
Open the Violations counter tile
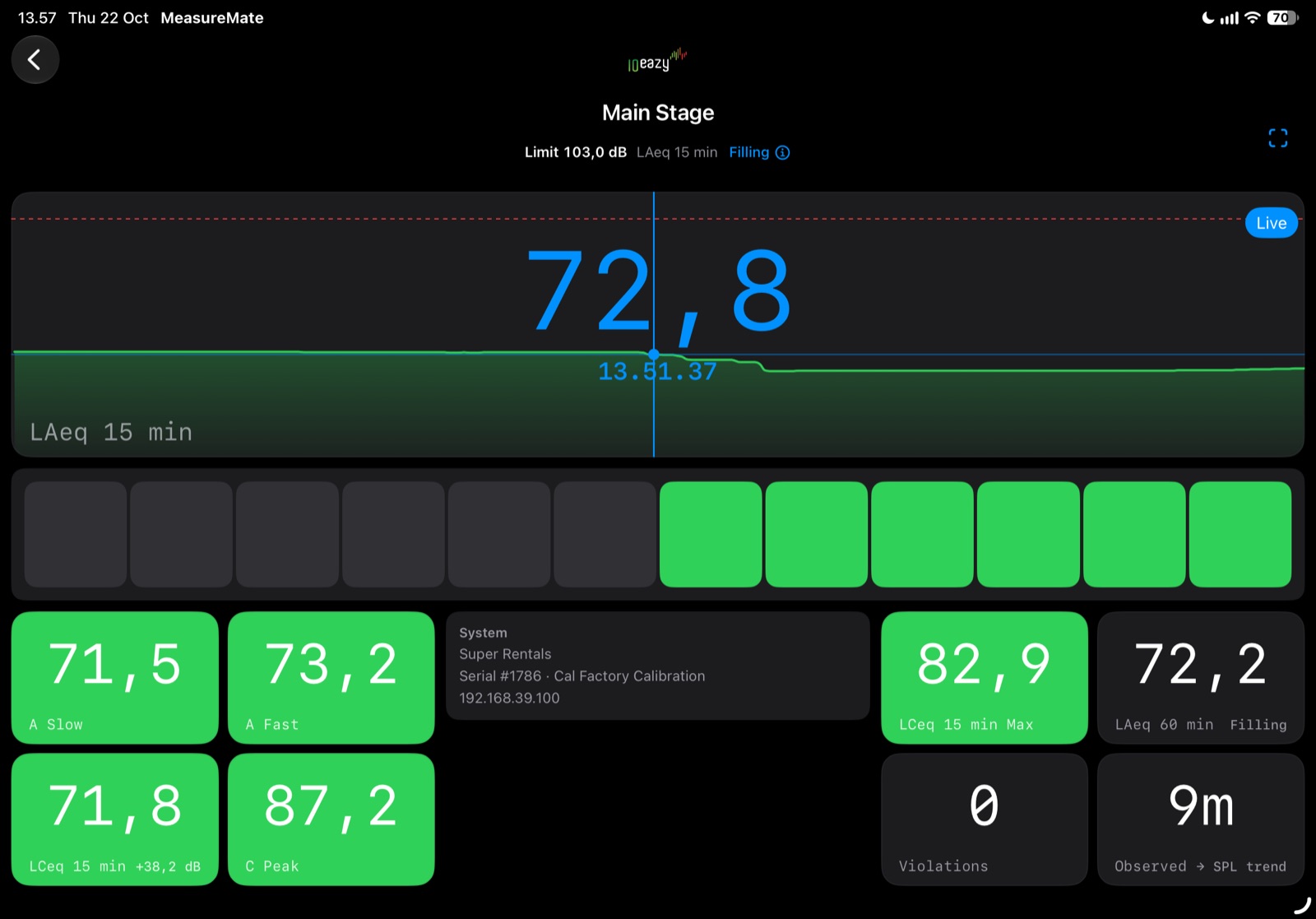click(x=985, y=819)
